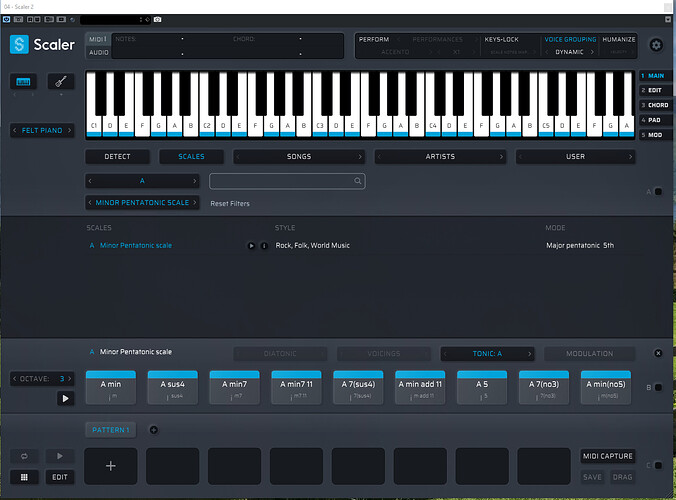
Task: Show info for A Minor Pentatonic scale
Action: [264, 246]
